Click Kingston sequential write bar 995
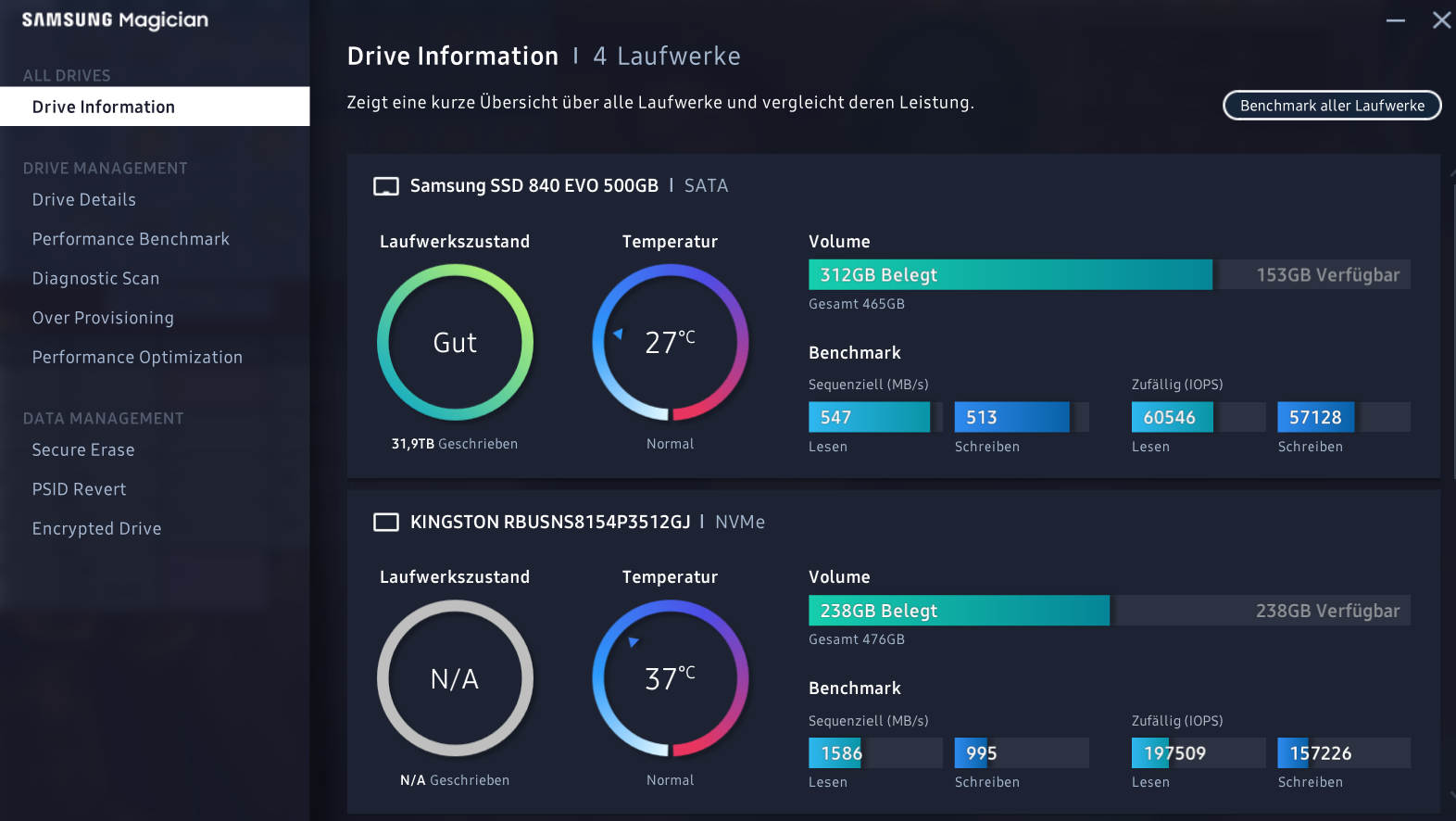This screenshot has height=821, width=1456. [x=1022, y=753]
